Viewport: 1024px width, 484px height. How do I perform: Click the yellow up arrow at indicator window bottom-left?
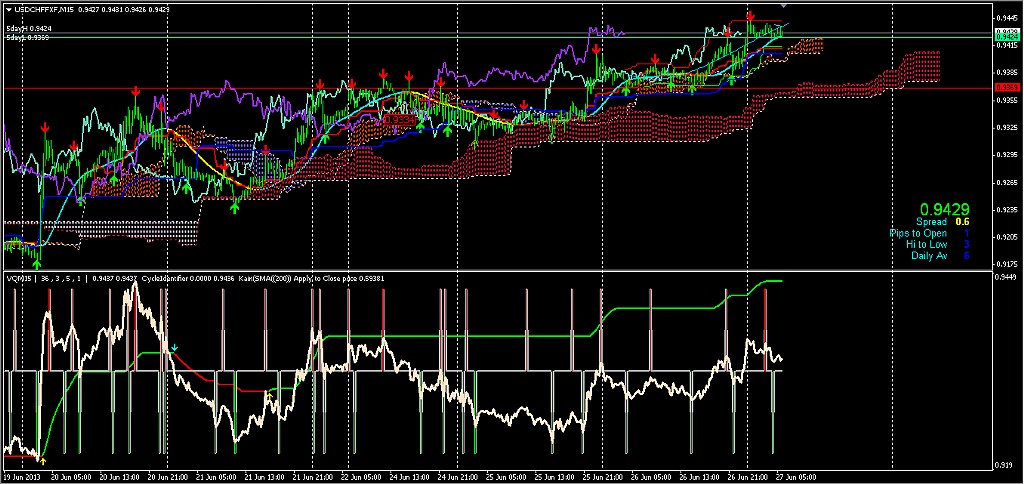pos(43,460)
